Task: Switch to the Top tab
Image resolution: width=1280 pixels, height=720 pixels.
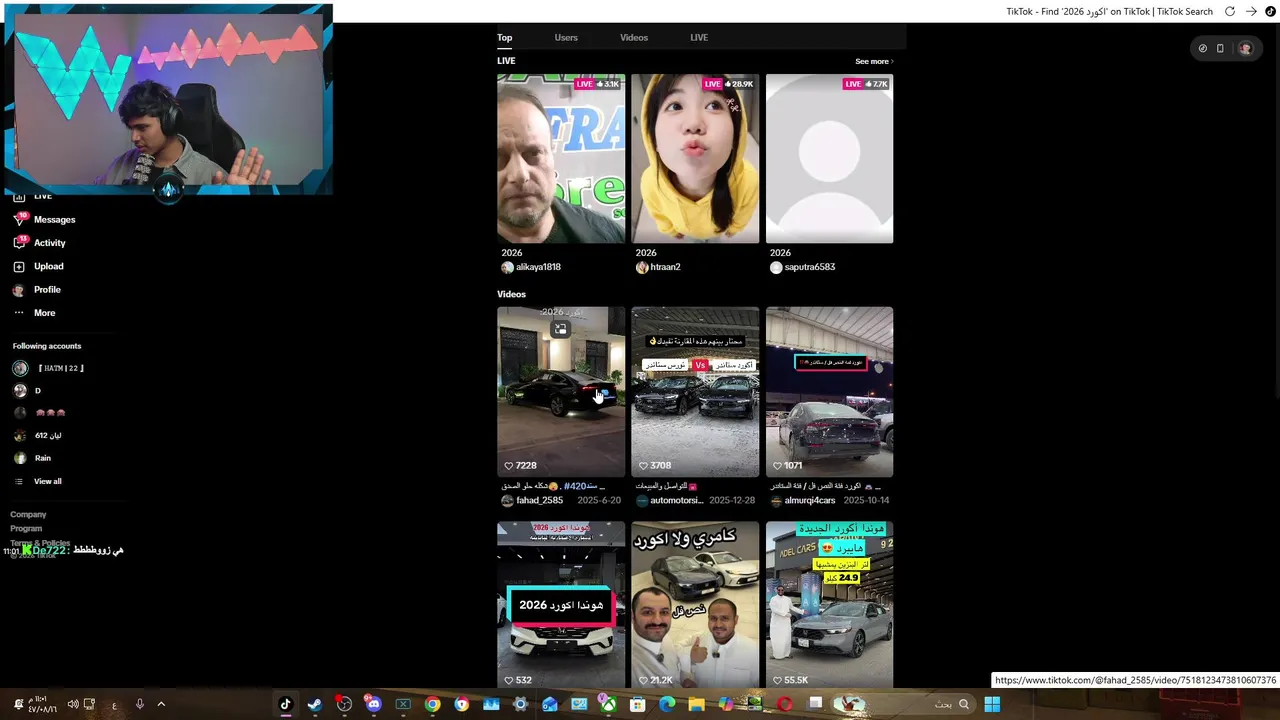Action: (x=505, y=38)
